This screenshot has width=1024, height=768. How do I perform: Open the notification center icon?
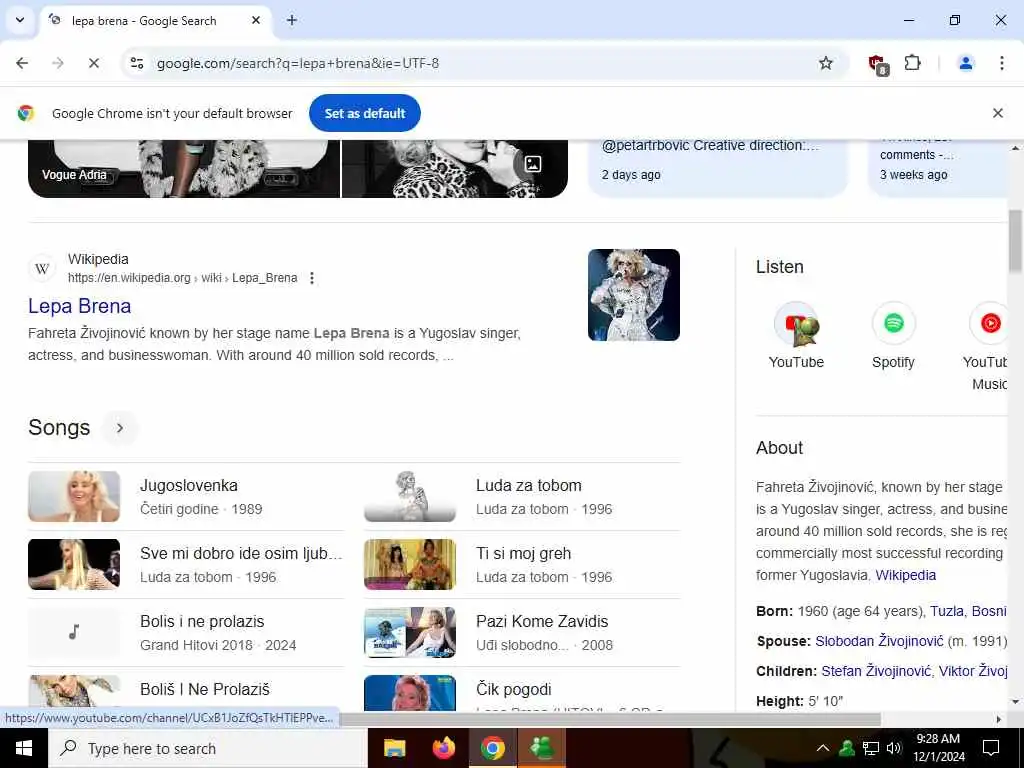pyautogui.click(x=991, y=748)
